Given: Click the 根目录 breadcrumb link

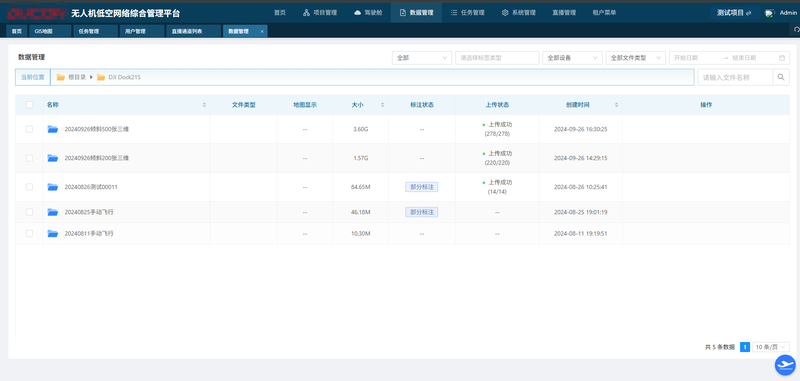Looking at the screenshot, I should (77, 78).
